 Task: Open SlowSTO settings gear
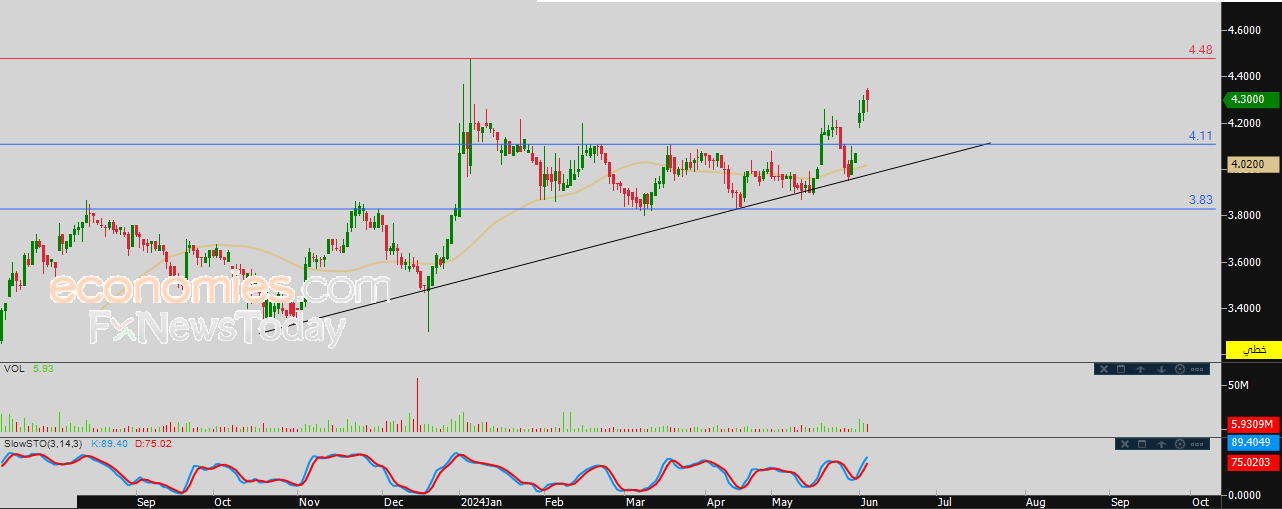coord(1180,444)
